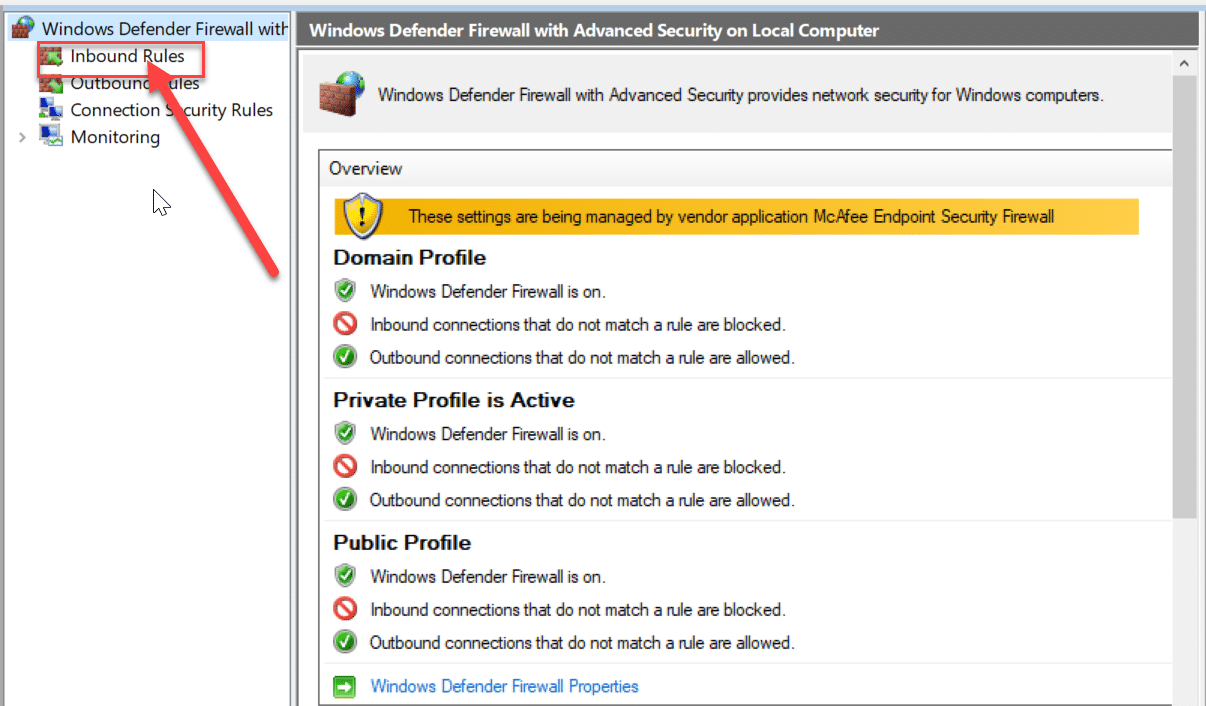Viewport: 1206px width, 706px height.
Task: Click the Domain Profile green firewall-on shield
Action: (x=345, y=292)
